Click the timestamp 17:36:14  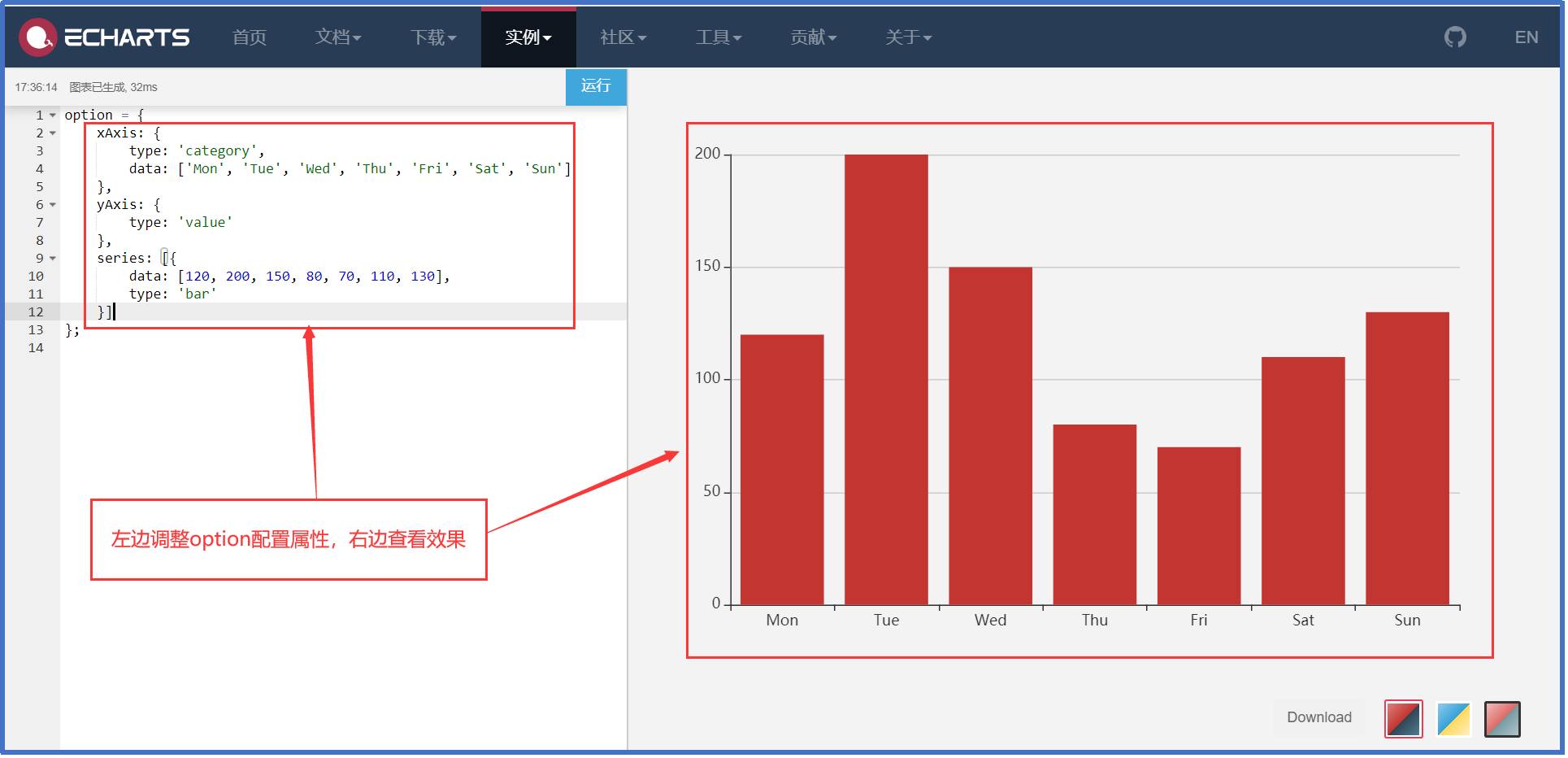coord(36,87)
